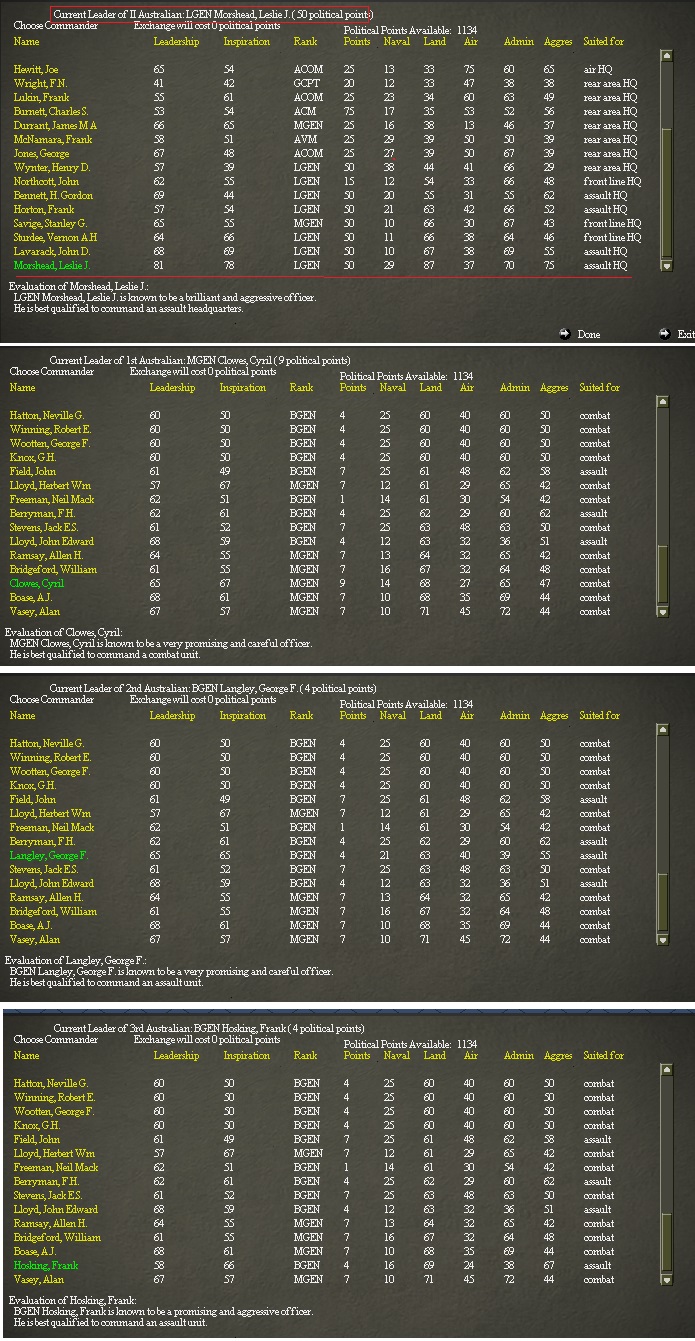Select Freeman, Neil Mack in 2nd Australian list

(x=52, y=828)
